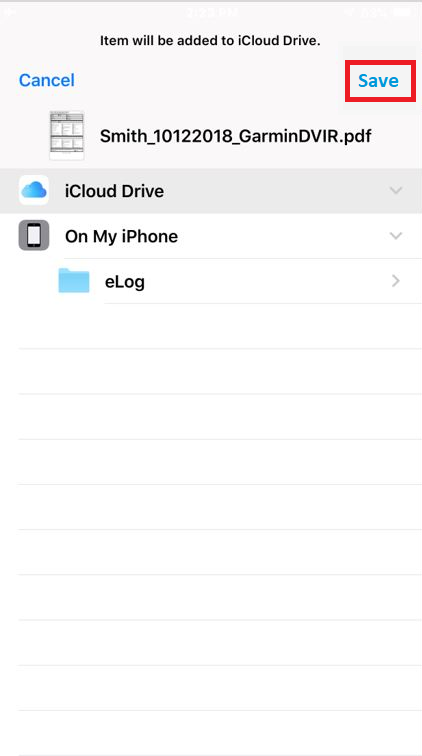The image size is (422, 756).
Task: Tap Cancel to dismiss the dialog
Action: (47, 80)
